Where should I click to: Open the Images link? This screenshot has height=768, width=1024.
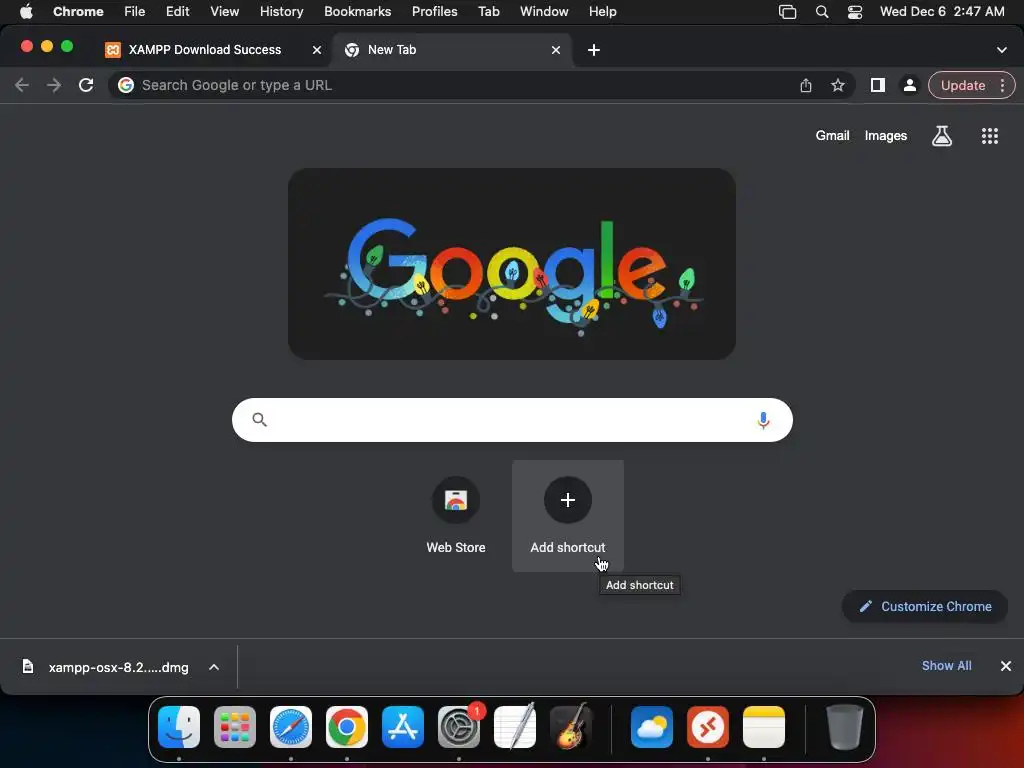(x=886, y=136)
